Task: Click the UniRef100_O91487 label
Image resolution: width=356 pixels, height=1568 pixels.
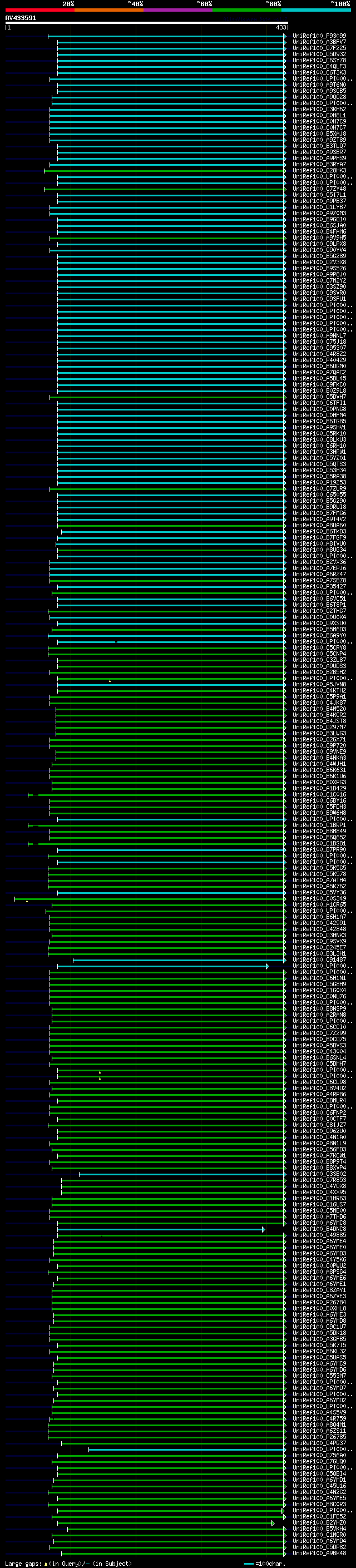Action: tap(319, 961)
